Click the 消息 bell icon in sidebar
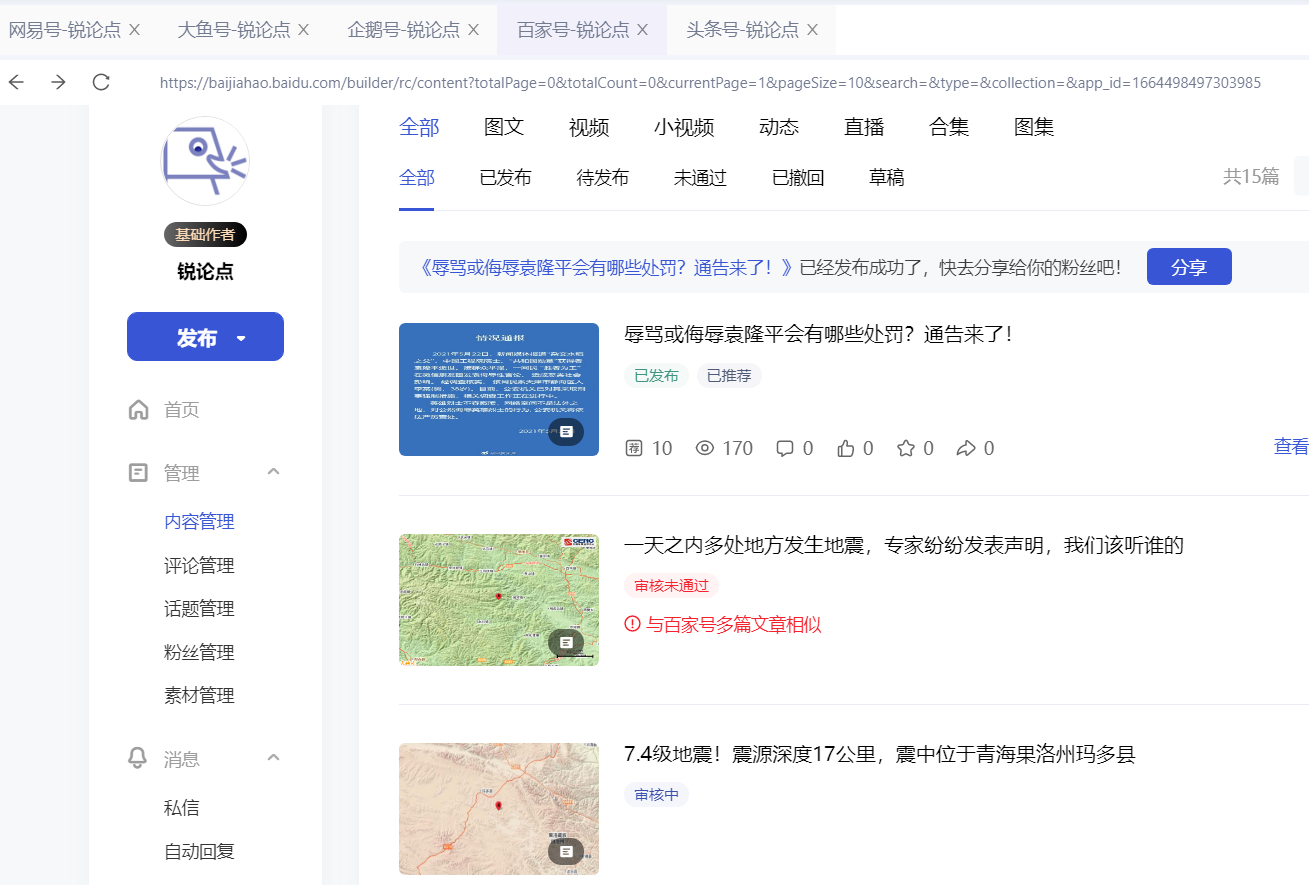 [138, 757]
